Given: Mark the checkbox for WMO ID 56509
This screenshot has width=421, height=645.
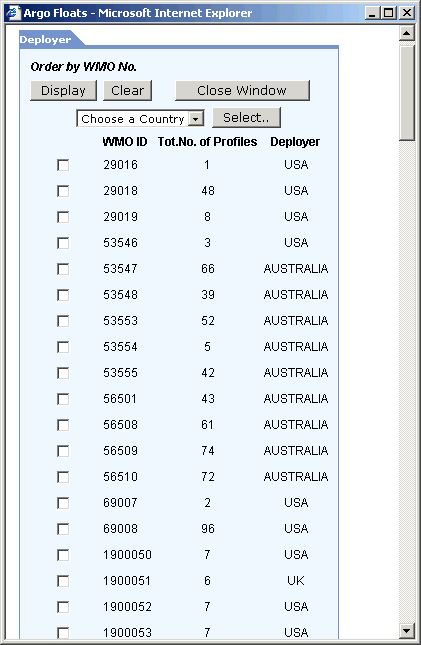Looking at the screenshot, I should pyautogui.click(x=63, y=451).
